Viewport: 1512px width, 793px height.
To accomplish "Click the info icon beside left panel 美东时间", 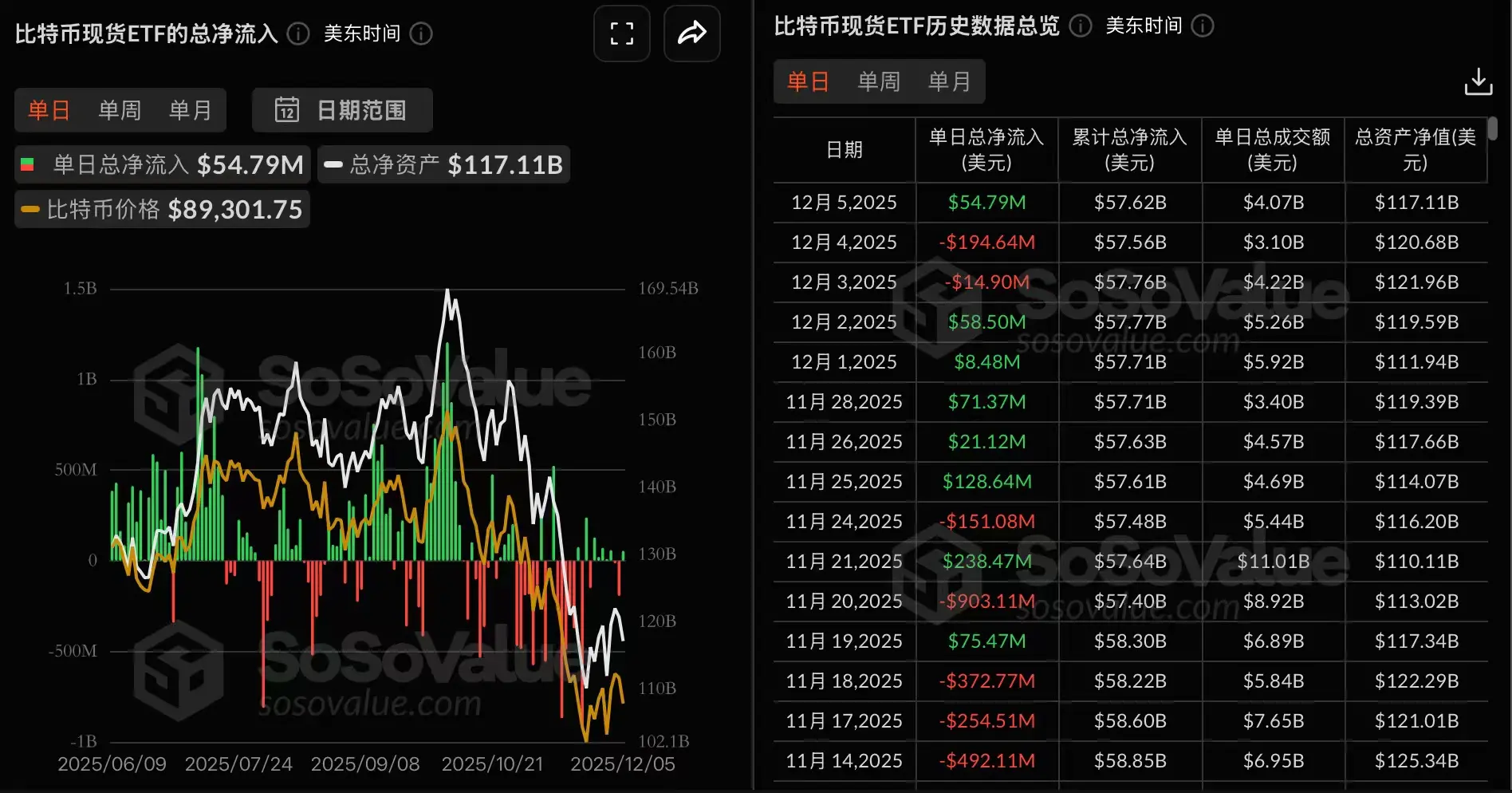I will click(x=421, y=34).
